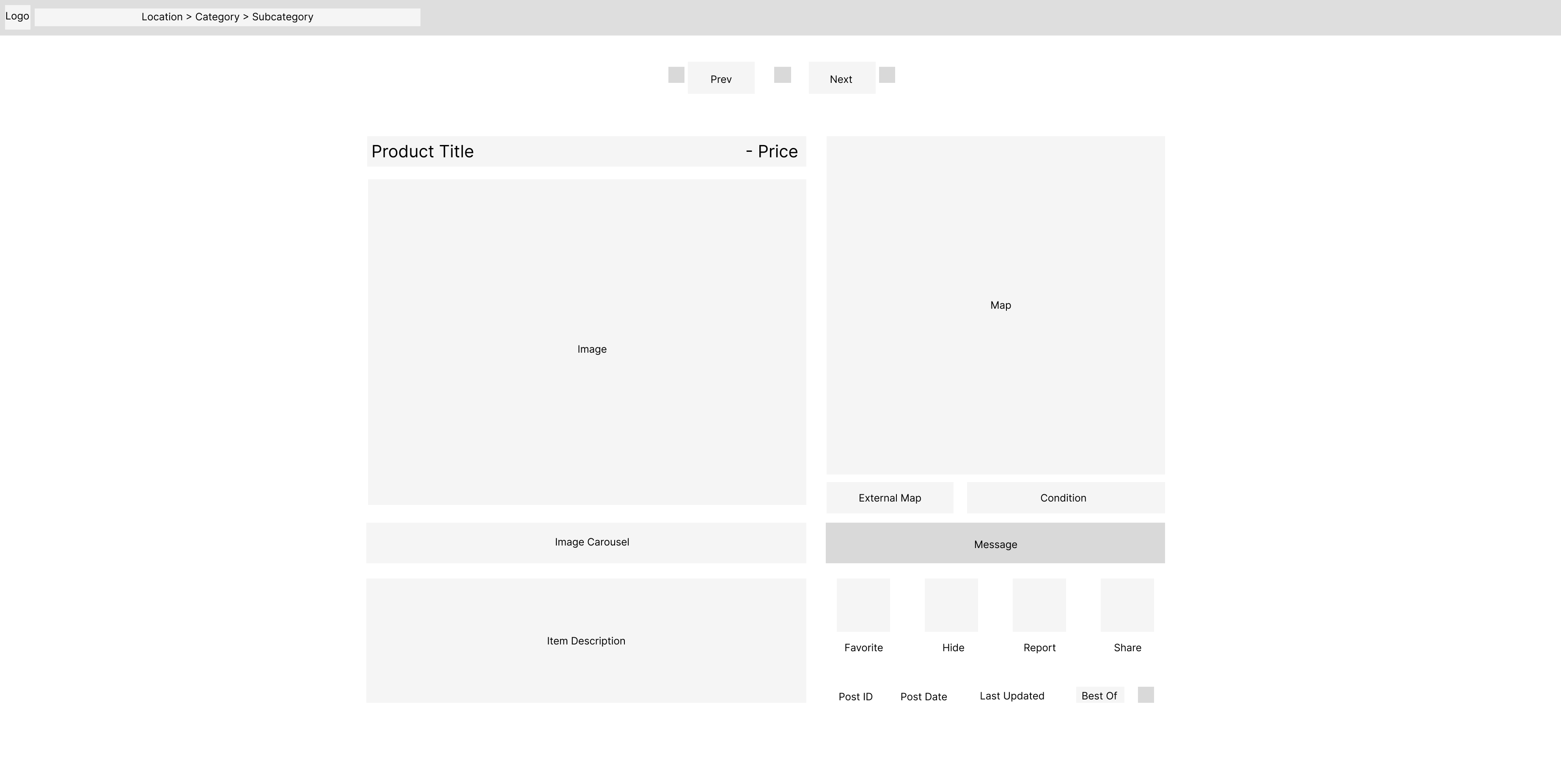Click the Share icon placeholder

[x=1127, y=605]
